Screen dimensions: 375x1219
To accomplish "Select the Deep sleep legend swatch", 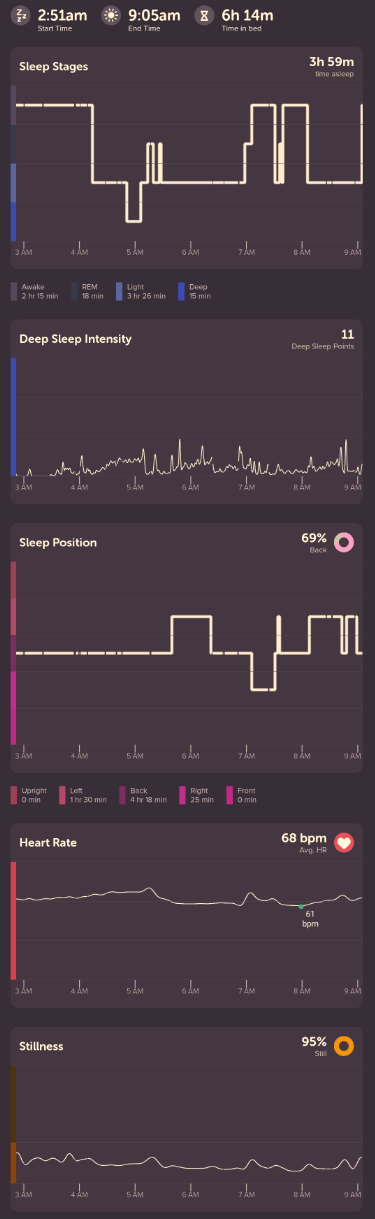I will [x=182, y=291].
